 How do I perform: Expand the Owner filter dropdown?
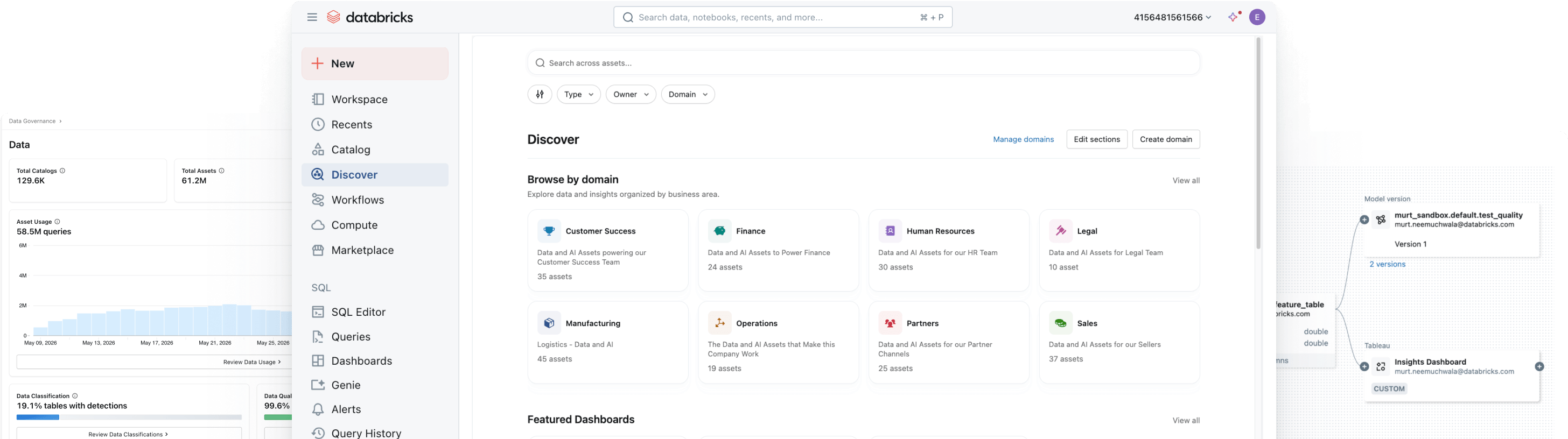coord(631,94)
